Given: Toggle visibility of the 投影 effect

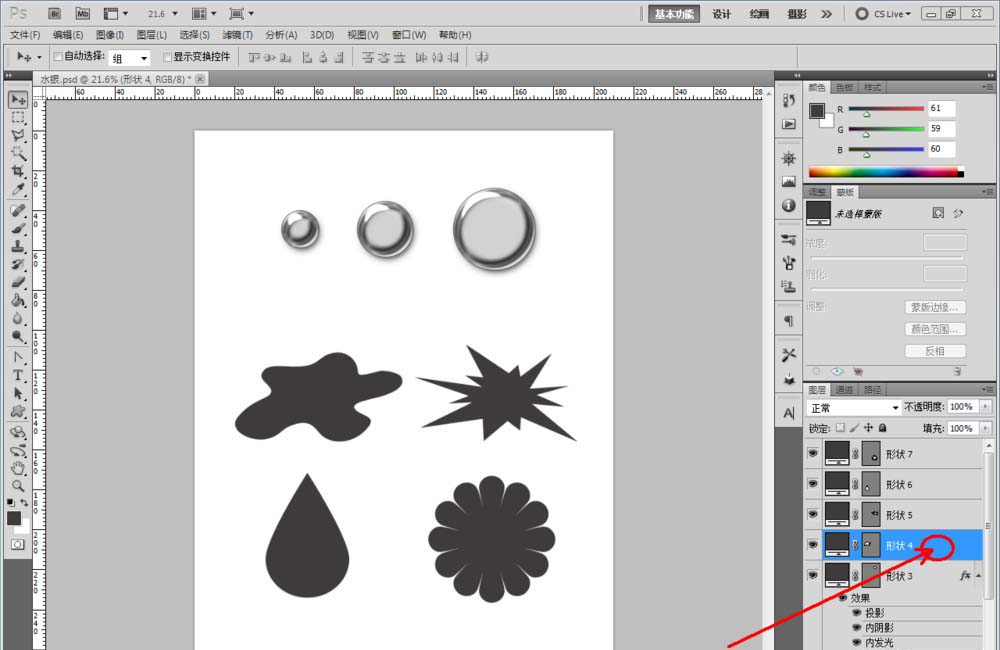Looking at the screenshot, I should (857, 612).
